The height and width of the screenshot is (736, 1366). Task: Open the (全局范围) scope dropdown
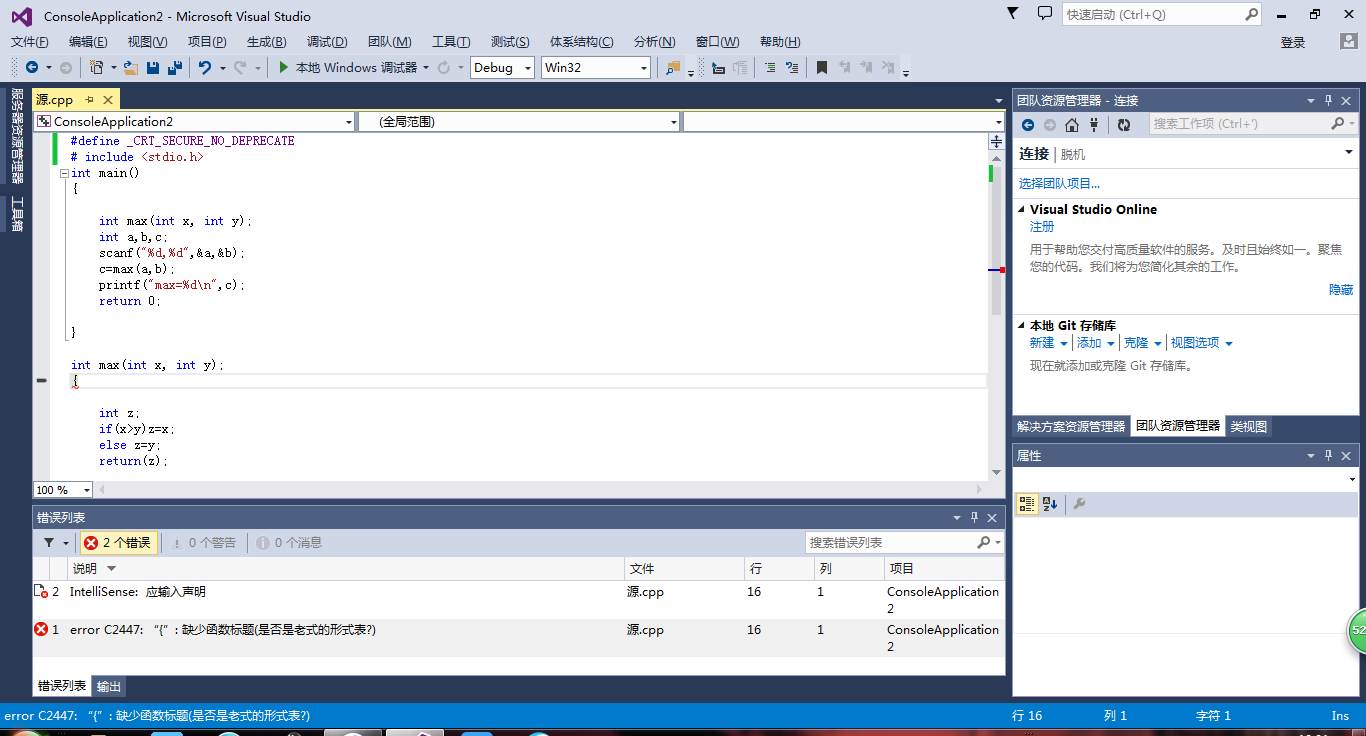pyautogui.click(x=519, y=121)
